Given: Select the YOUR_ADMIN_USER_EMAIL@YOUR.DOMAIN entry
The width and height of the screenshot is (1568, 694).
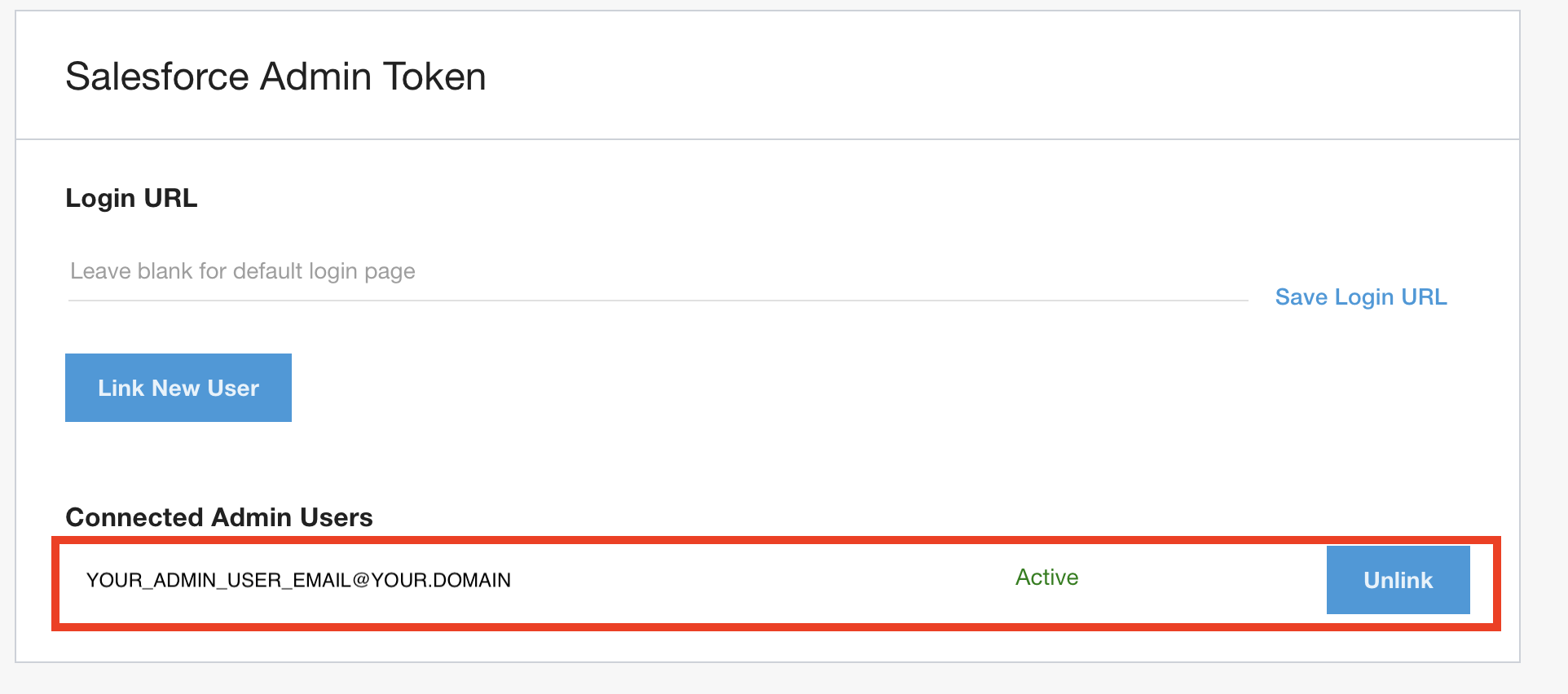Looking at the screenshot, I should pos(298,580).
